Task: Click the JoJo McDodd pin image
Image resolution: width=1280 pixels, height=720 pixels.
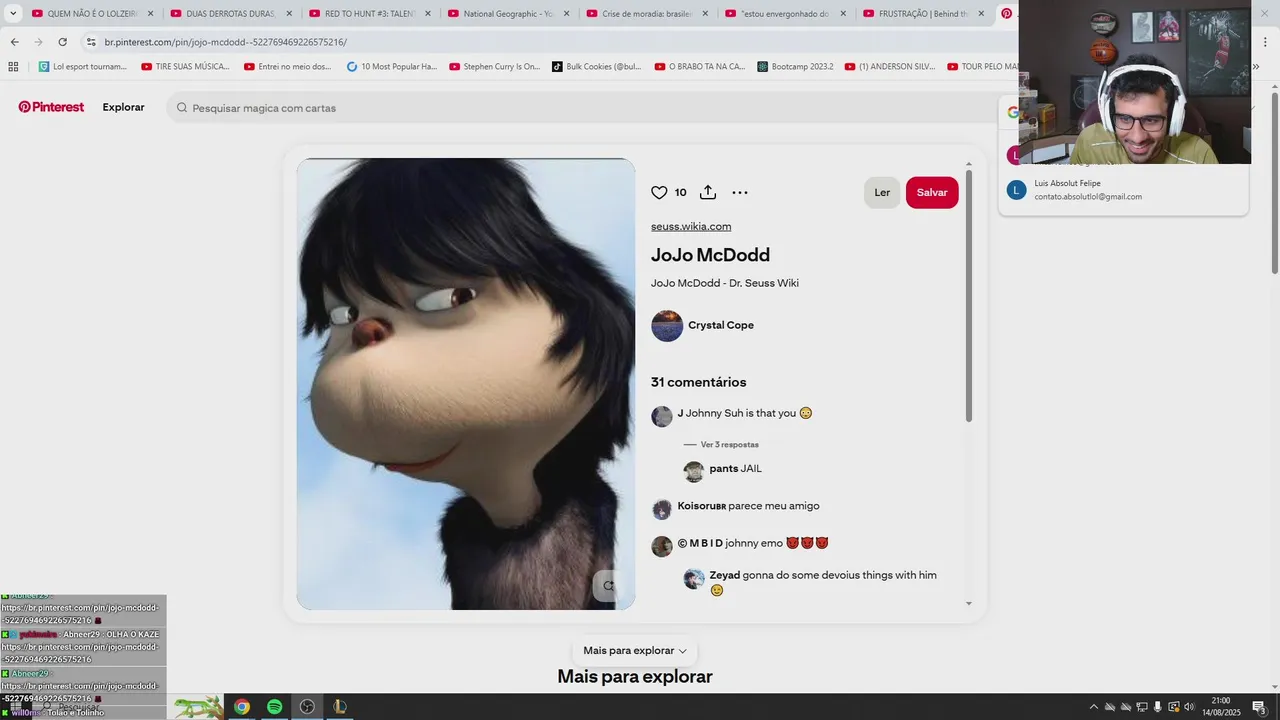Action: pos(466,384)
